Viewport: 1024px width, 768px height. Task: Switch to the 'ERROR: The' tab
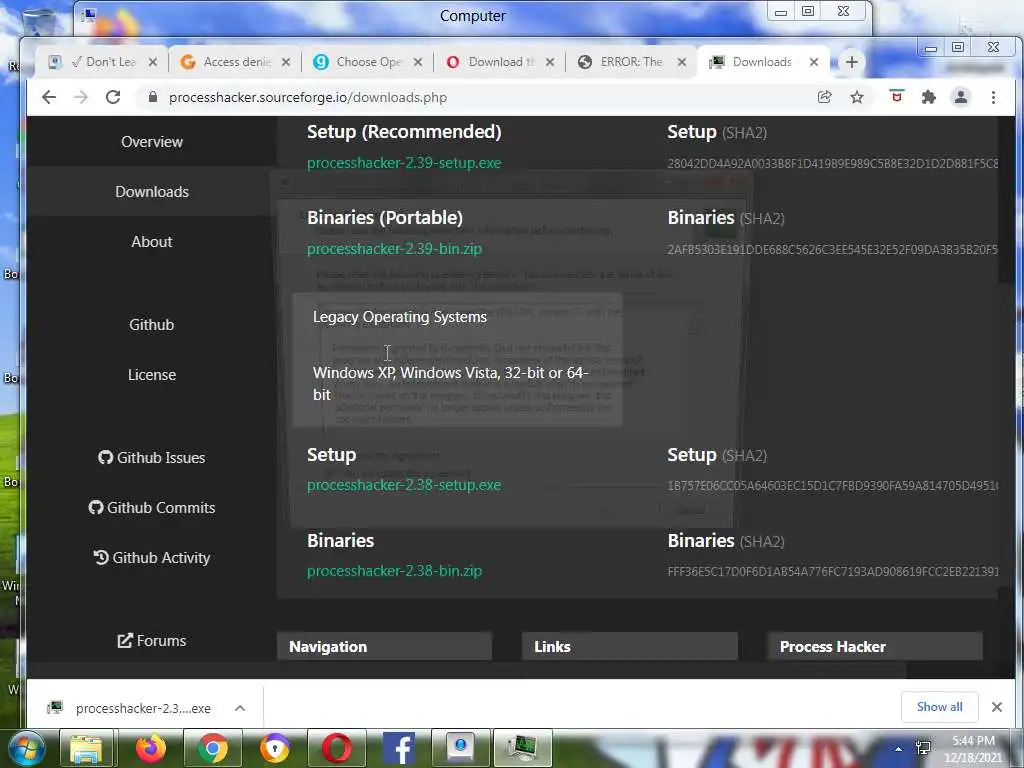coord(631,62)
